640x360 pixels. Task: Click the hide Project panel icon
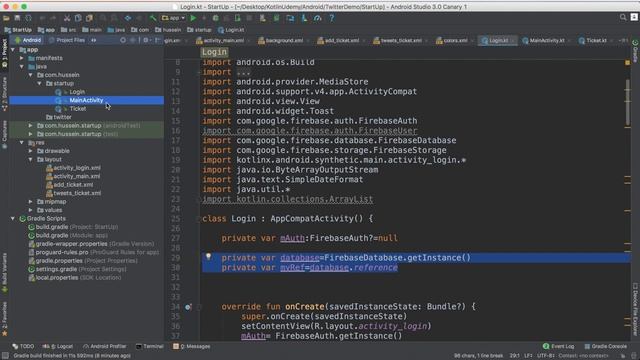point(158,40)
